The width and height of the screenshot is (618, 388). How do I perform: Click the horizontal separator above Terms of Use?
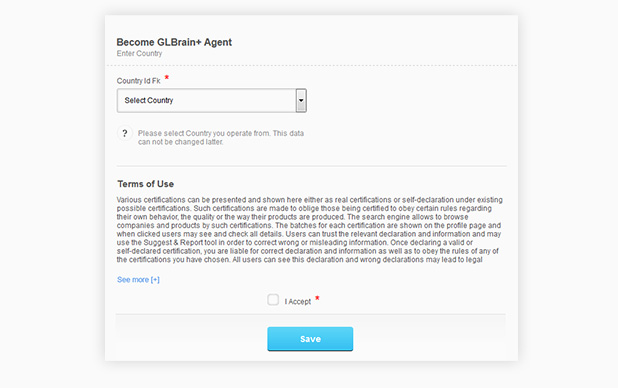coord(311,166)
